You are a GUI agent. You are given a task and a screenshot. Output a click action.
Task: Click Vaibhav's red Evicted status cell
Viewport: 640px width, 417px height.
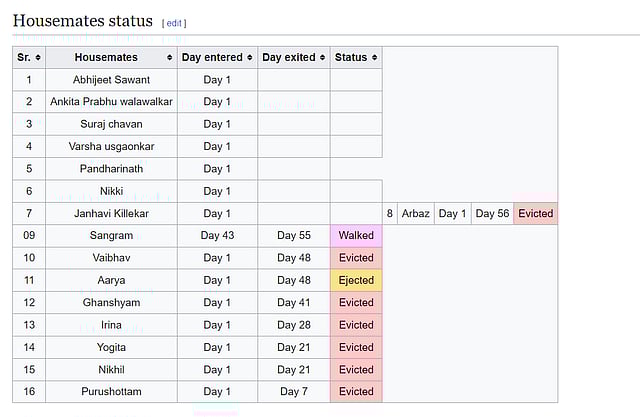click(x=356, y=258)
